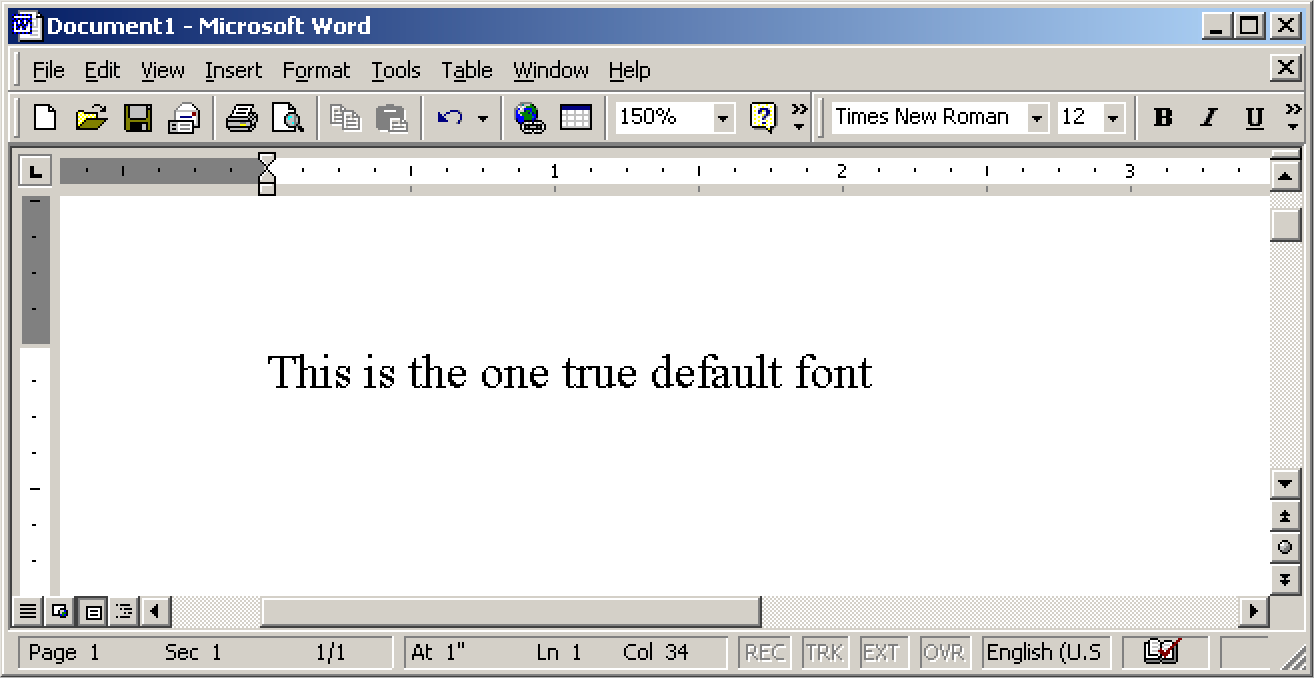This screenshot has width=1314, height=678.
Task: Click the E-mail toolbar icon
Action: [184, 118]
